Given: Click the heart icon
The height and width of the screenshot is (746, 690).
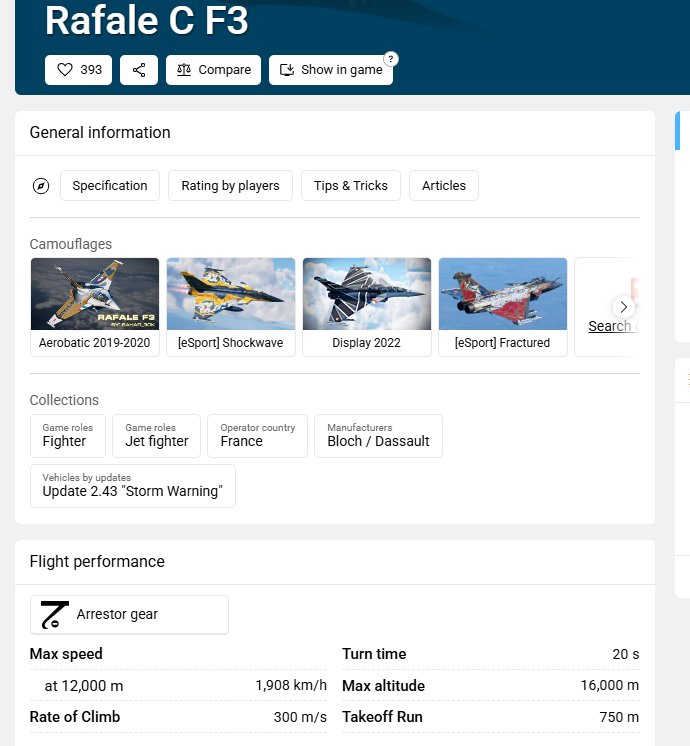Looking at the screenshot, I should 65,70.
